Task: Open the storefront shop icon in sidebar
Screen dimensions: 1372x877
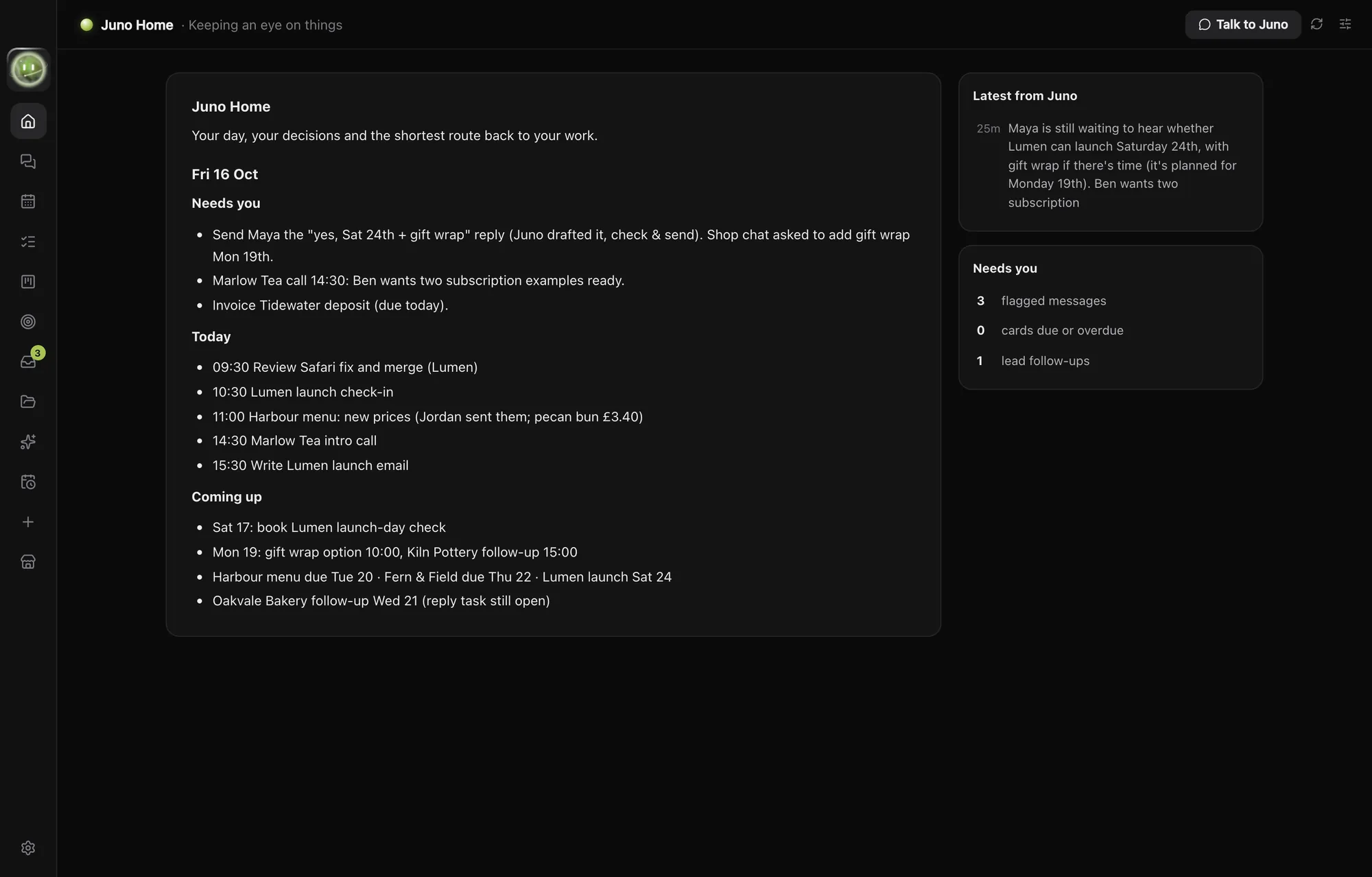Action: pos(28,562)
